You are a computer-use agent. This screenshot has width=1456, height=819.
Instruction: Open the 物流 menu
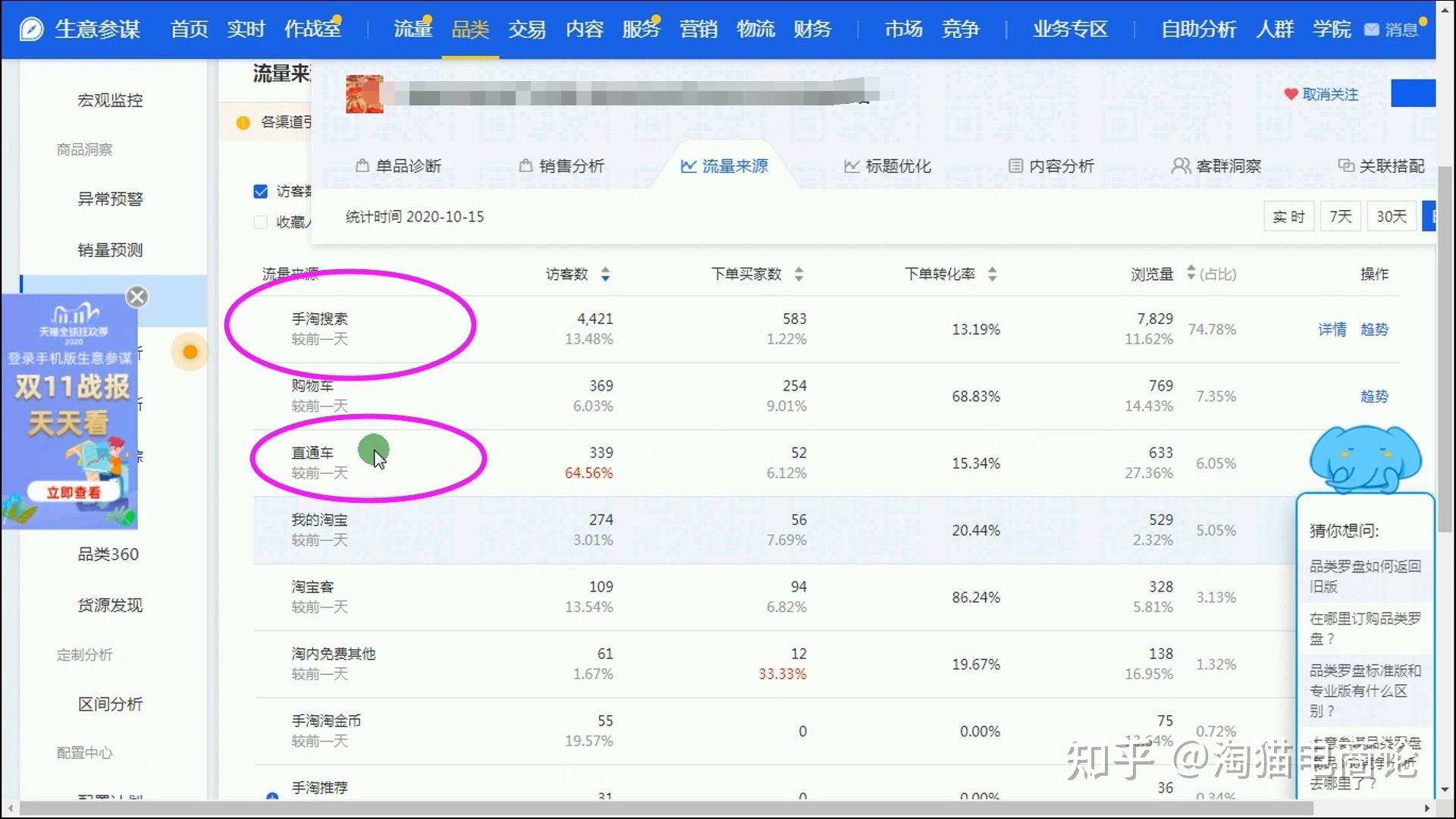755,30
